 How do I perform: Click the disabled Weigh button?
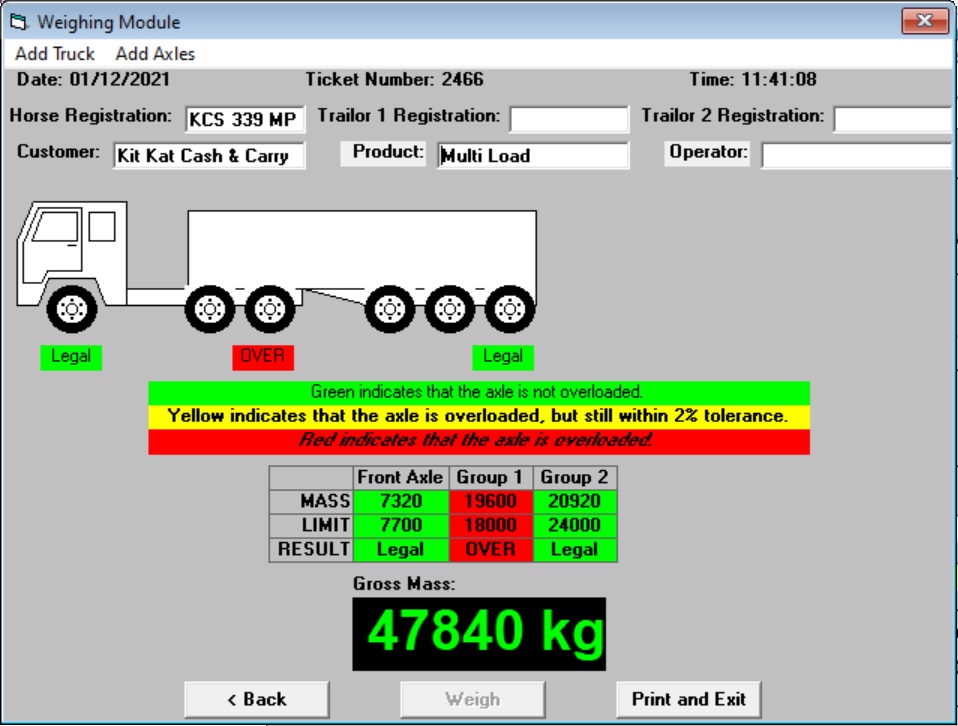coord(472,699)
